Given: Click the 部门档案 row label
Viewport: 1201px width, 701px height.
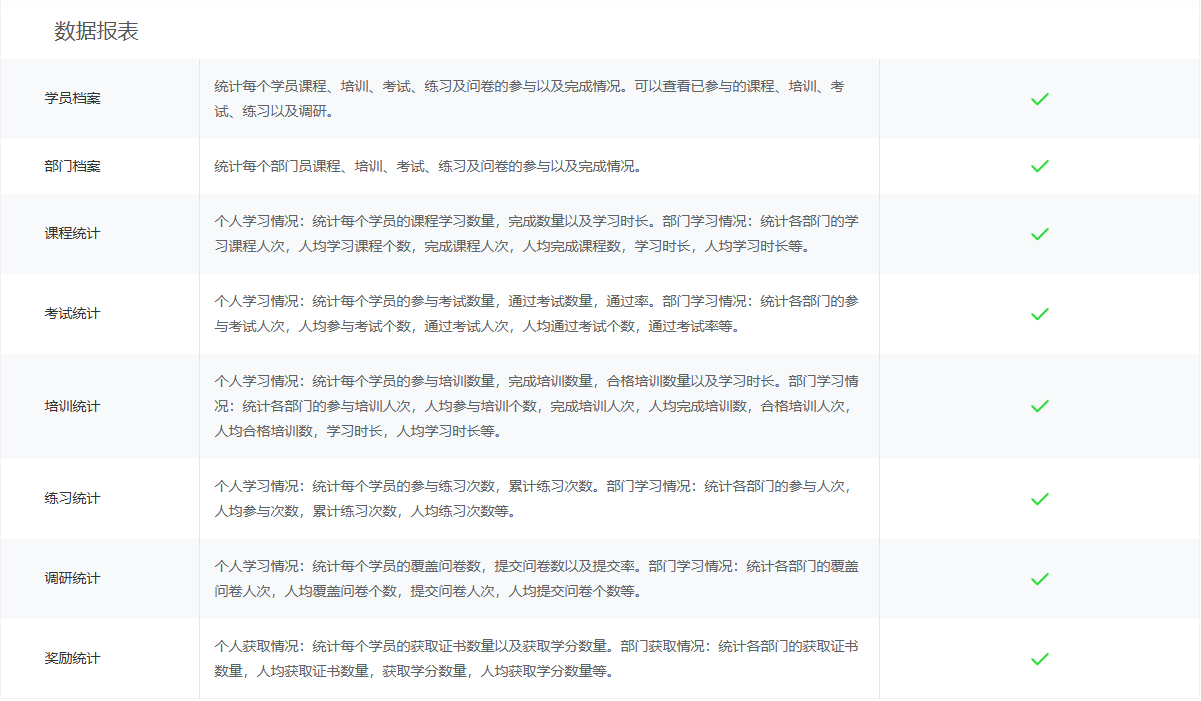Looking at the screenshot, I should coord(73,166).
